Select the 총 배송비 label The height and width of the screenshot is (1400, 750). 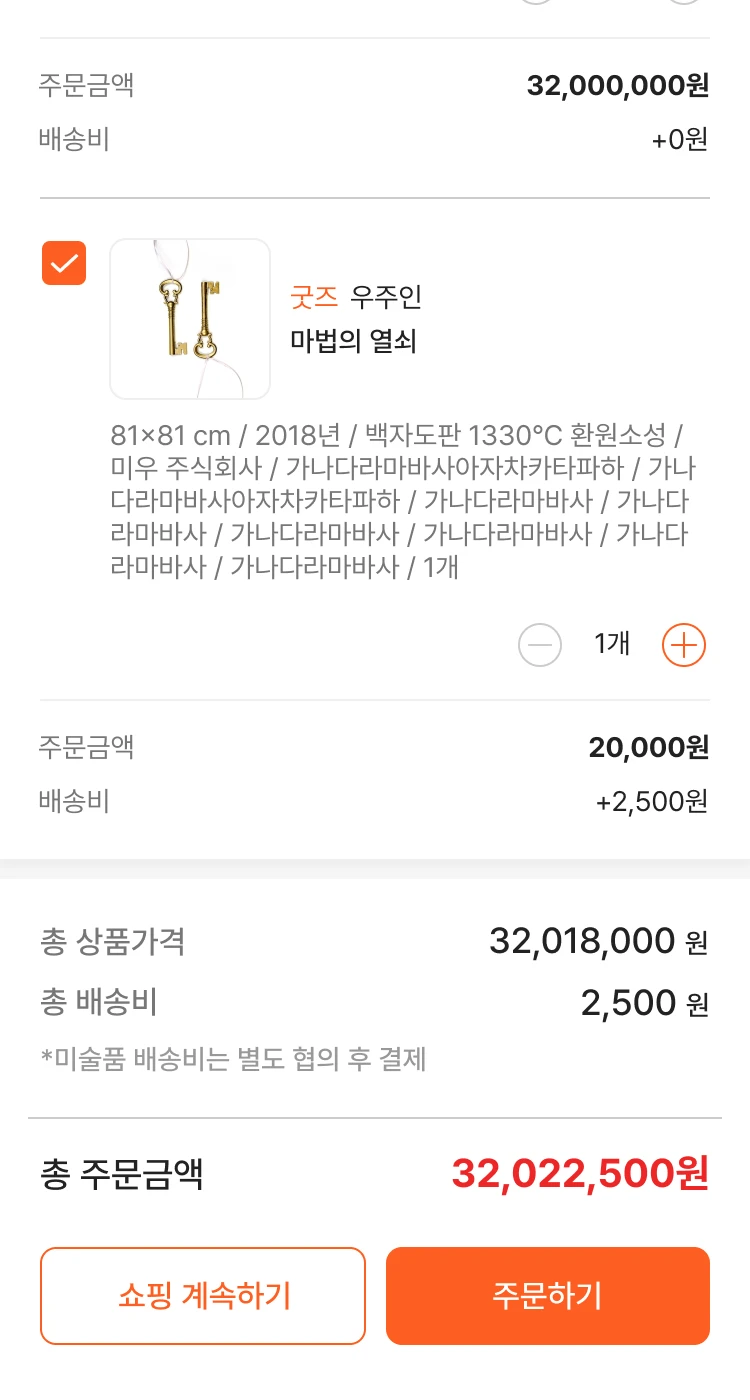coord(99,1003)
